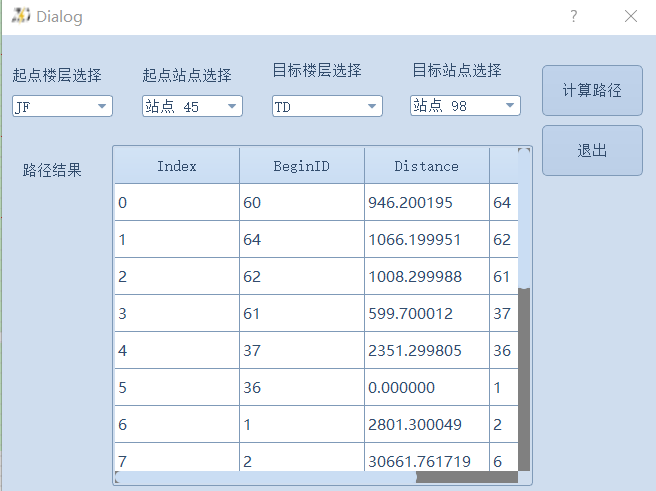Close the Dialog window

pyautogui.click(x=630, y=16)
